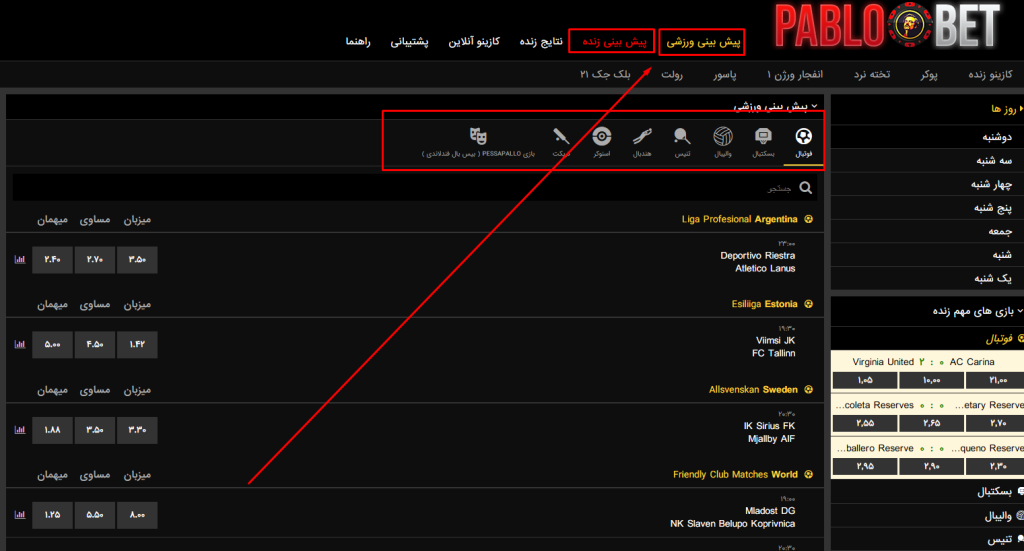Pick home-win odds for Mladost DG match

click(137, 515)
